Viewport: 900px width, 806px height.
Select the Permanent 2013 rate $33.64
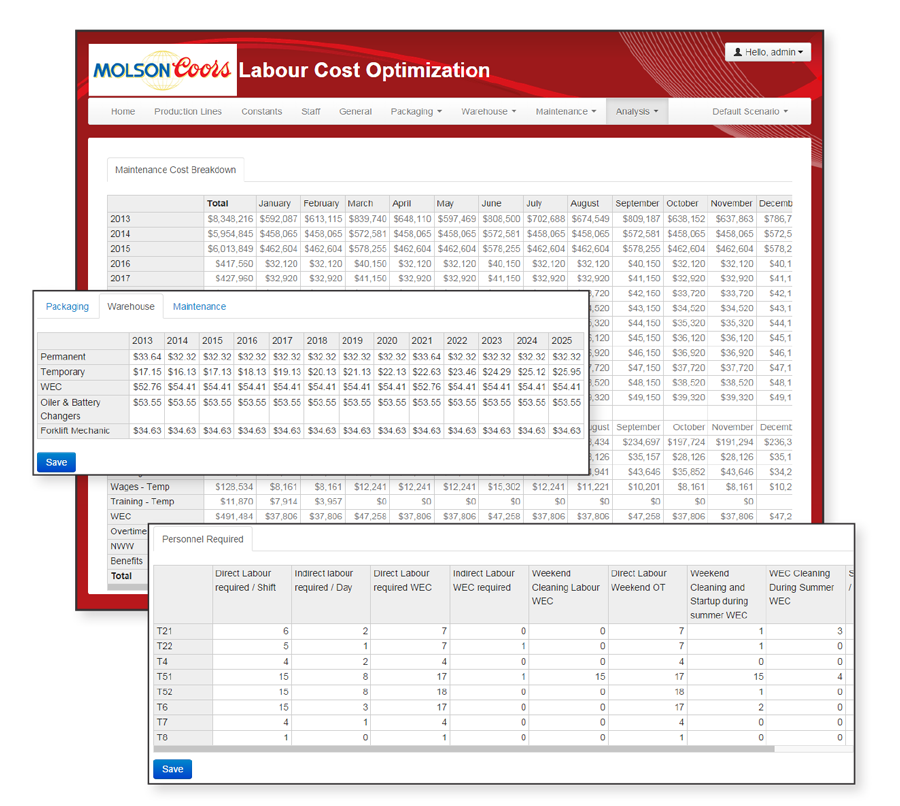[x=147, y=356]
